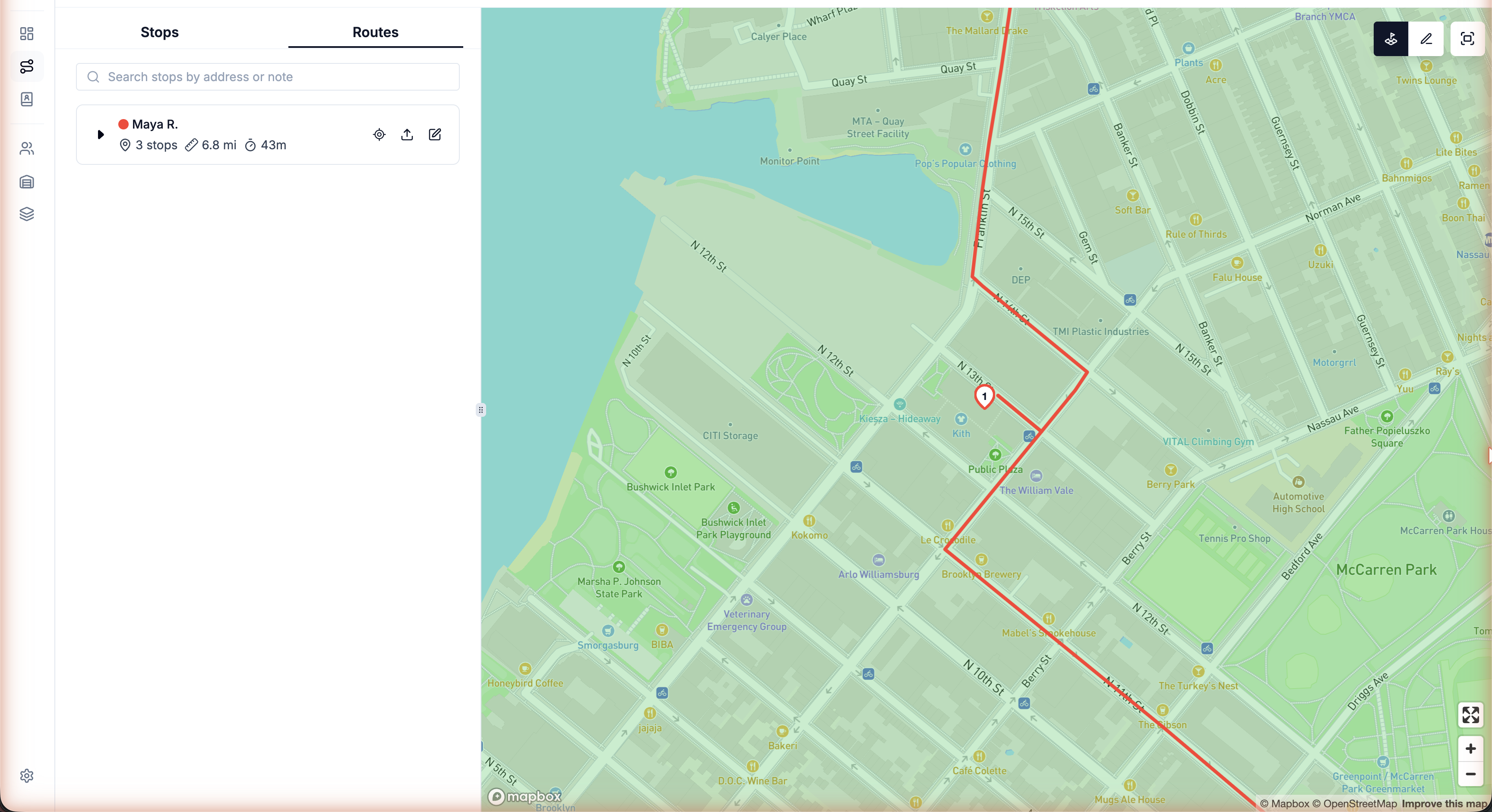Click The Turkey's Nest bar icon
The width and height of the screenshot is (1492, 812).
[1198, 671]
